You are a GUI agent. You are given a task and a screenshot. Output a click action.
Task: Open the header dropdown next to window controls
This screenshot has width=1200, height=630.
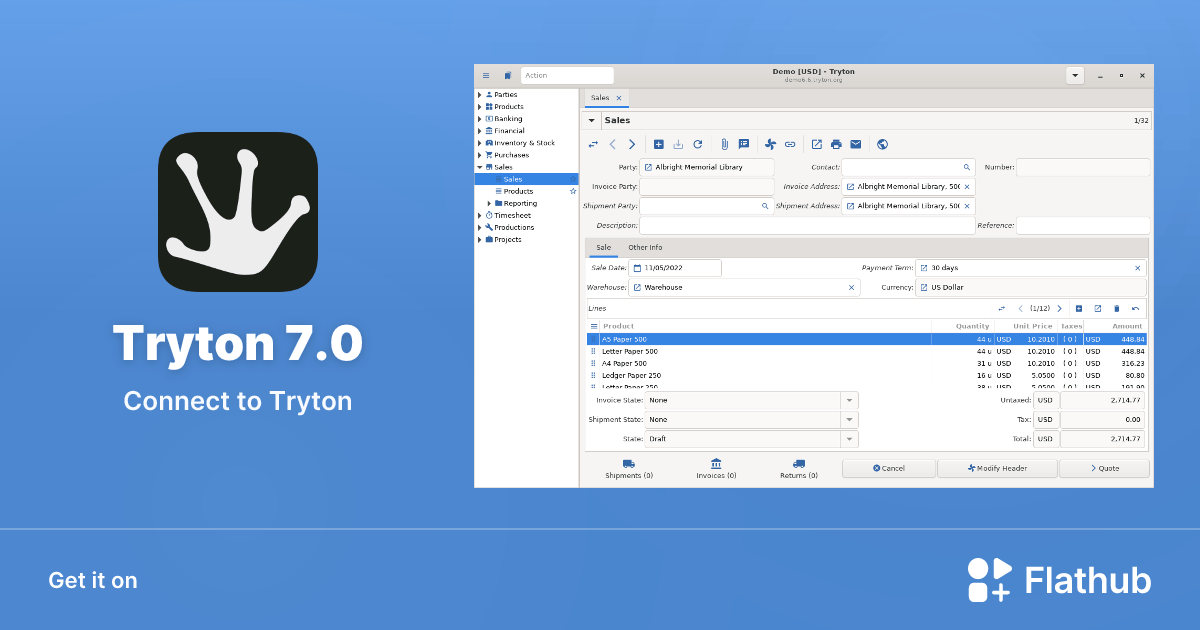pos(1075,75)
